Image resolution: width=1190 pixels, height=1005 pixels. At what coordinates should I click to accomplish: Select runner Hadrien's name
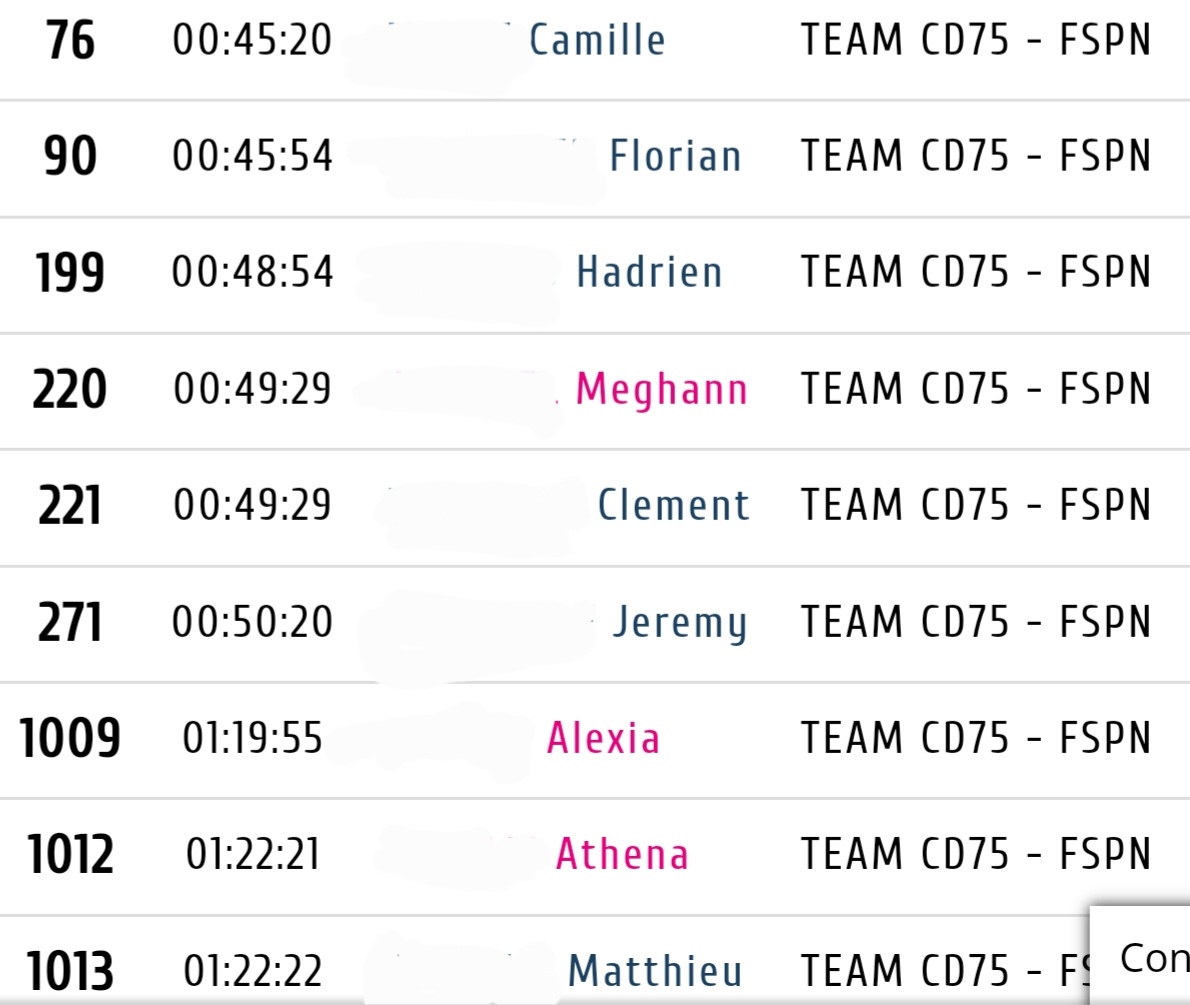[x=649, y=273]
